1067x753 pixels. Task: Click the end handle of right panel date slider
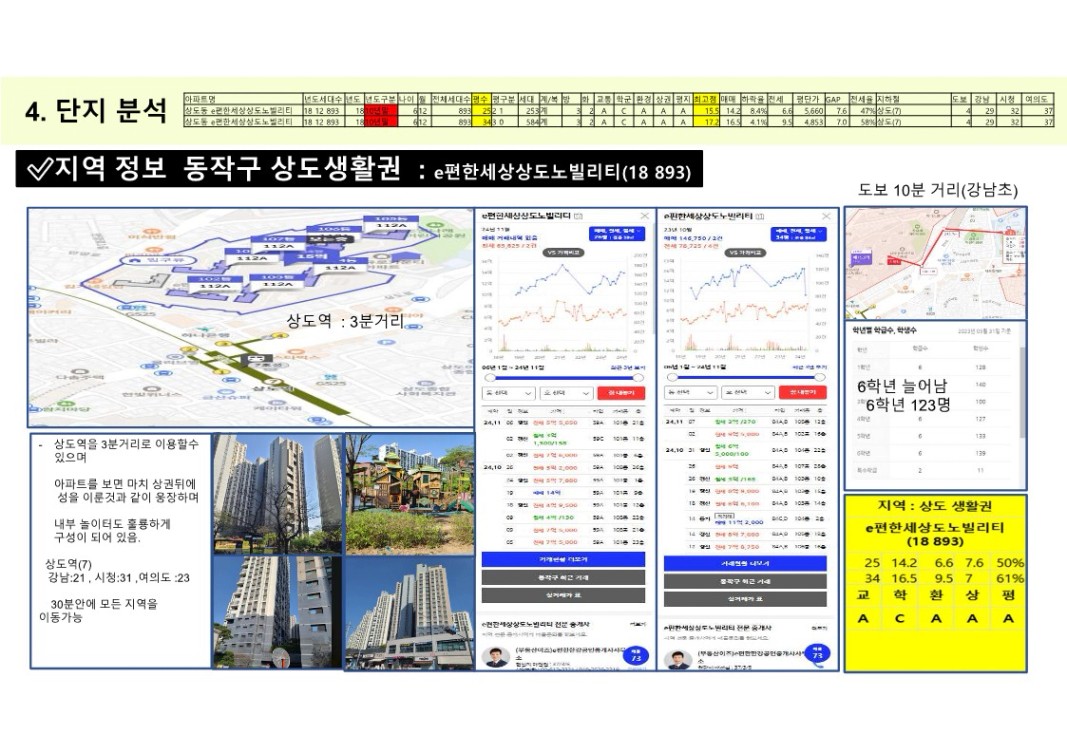tap(820, 377)
